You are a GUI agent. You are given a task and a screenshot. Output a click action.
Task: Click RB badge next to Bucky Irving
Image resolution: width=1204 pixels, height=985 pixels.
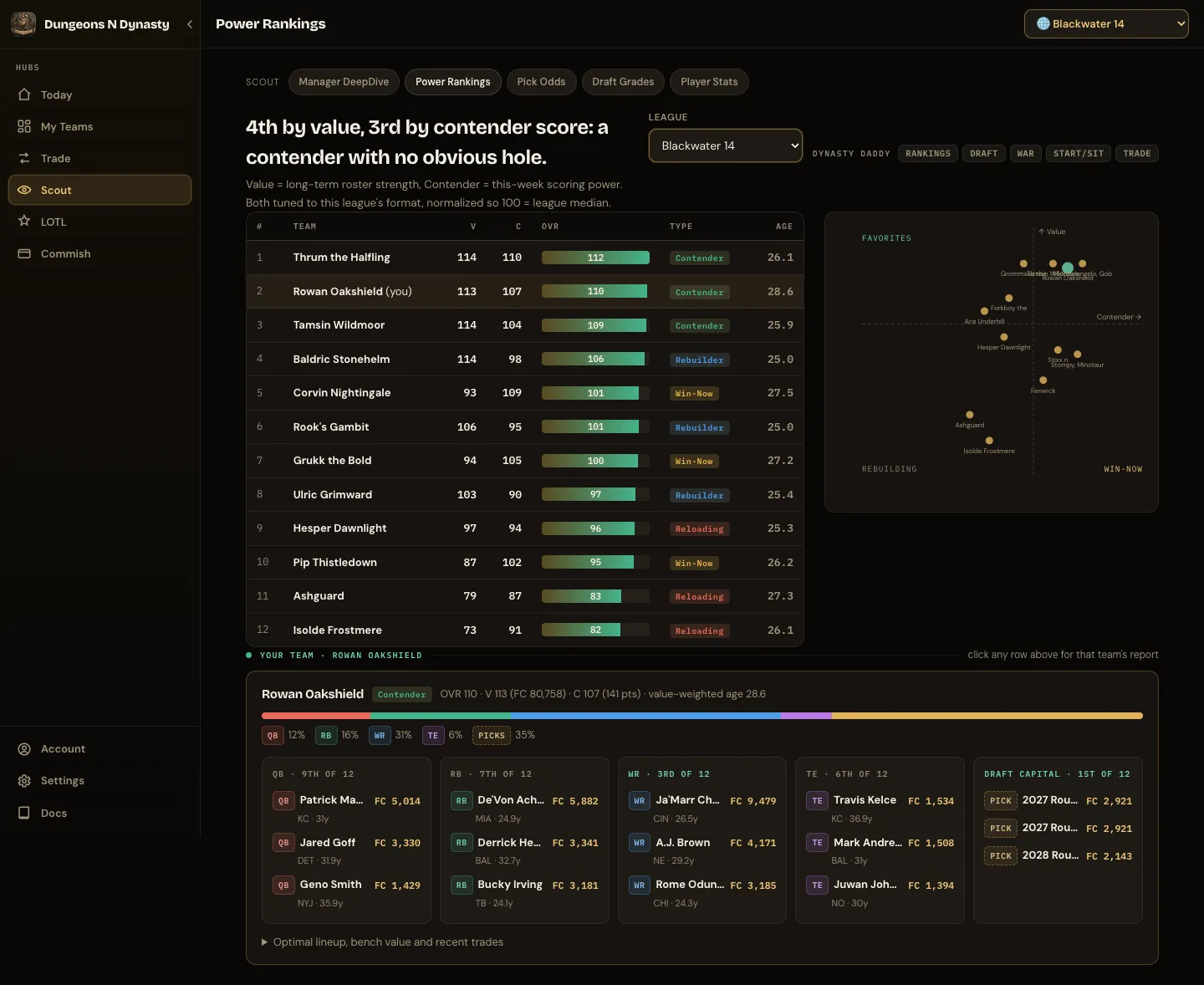(x=462, y=885)
